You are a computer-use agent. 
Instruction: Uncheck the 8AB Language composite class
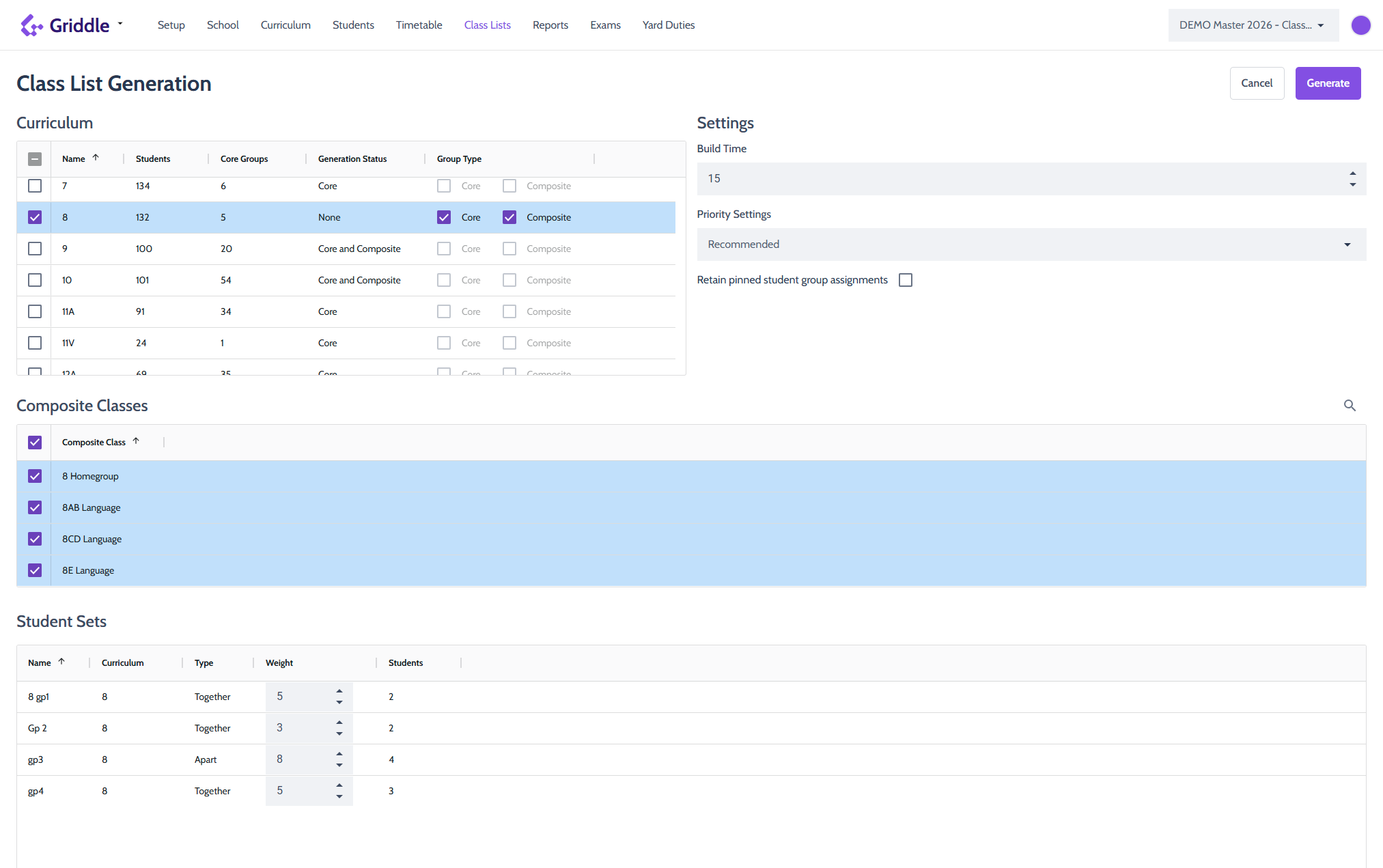click(x=35, y=507)
